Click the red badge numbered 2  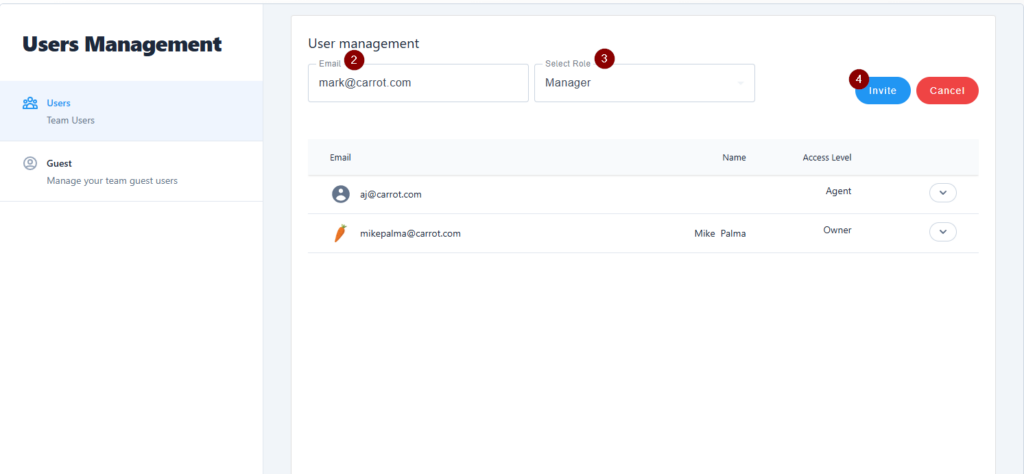pos(354,59)
